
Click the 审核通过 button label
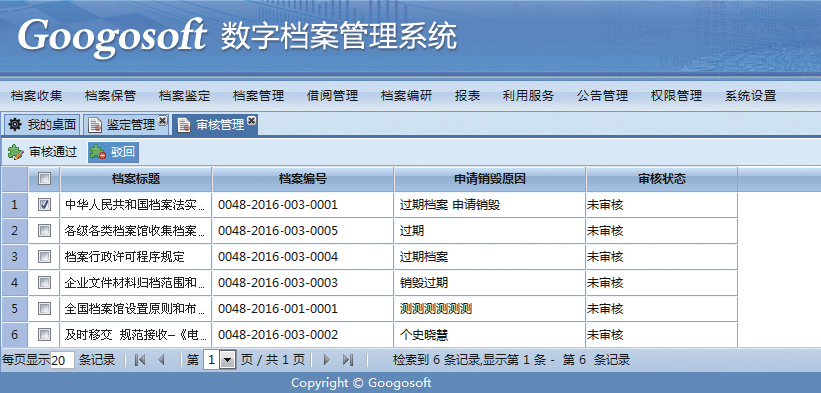[x=53, y=152]
